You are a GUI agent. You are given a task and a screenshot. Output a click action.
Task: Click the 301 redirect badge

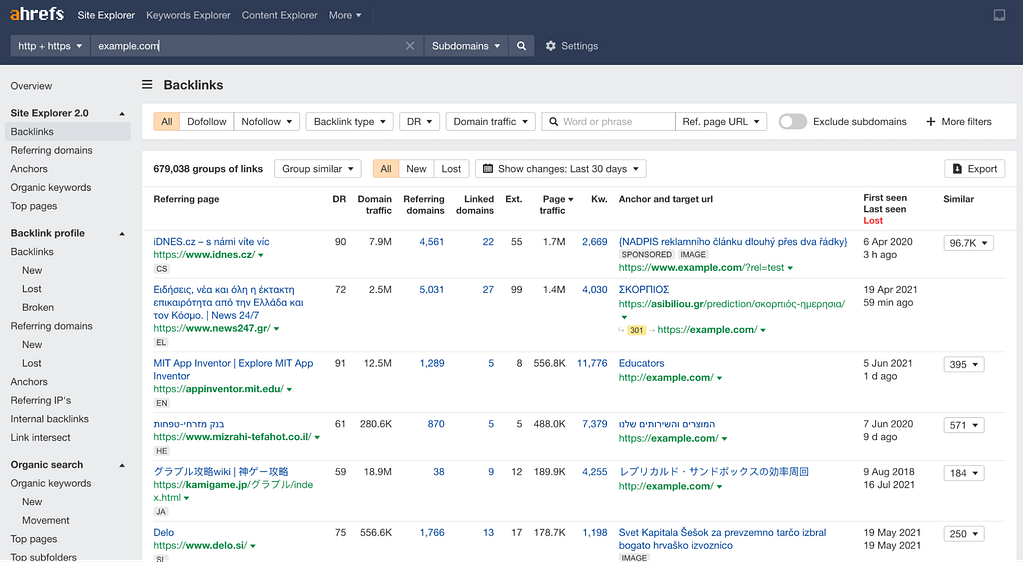(636, 330)
